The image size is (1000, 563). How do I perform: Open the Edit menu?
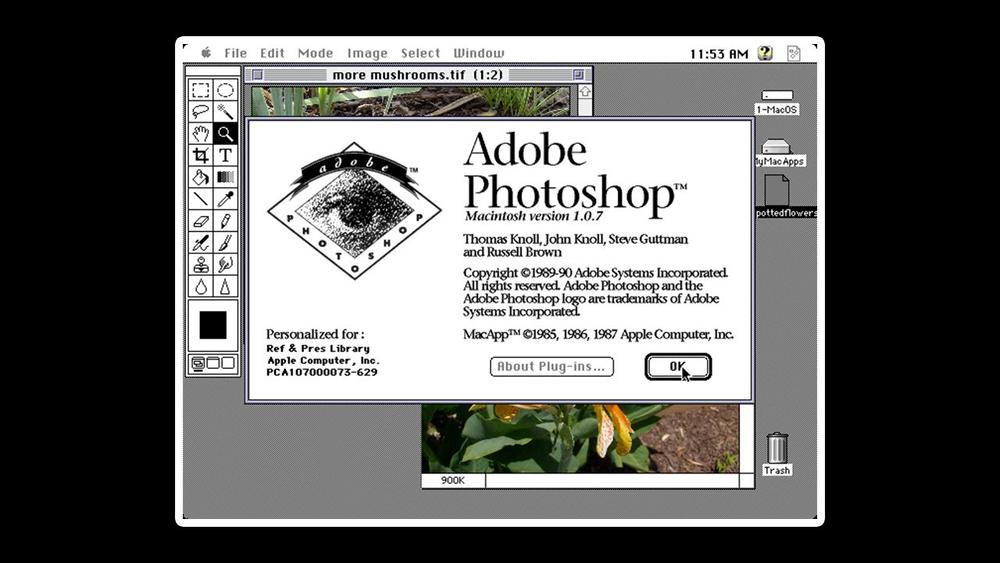coord(272,53)
